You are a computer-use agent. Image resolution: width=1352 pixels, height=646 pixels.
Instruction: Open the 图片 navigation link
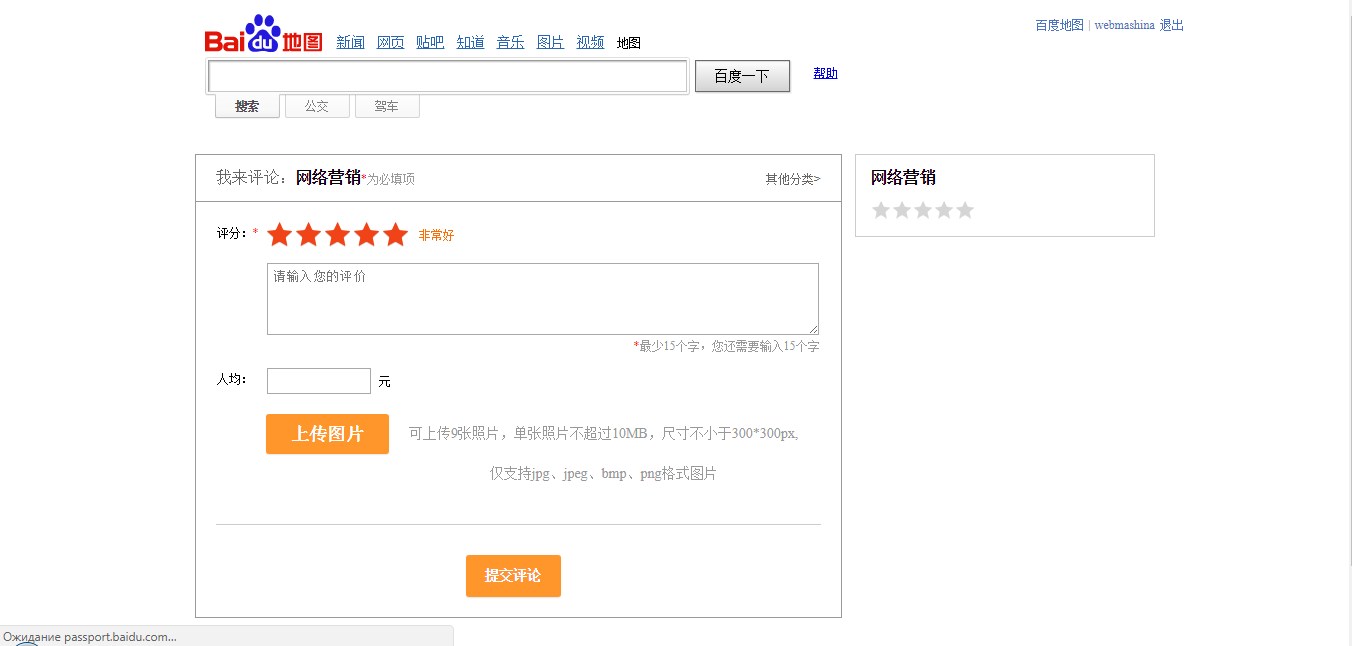550,42
